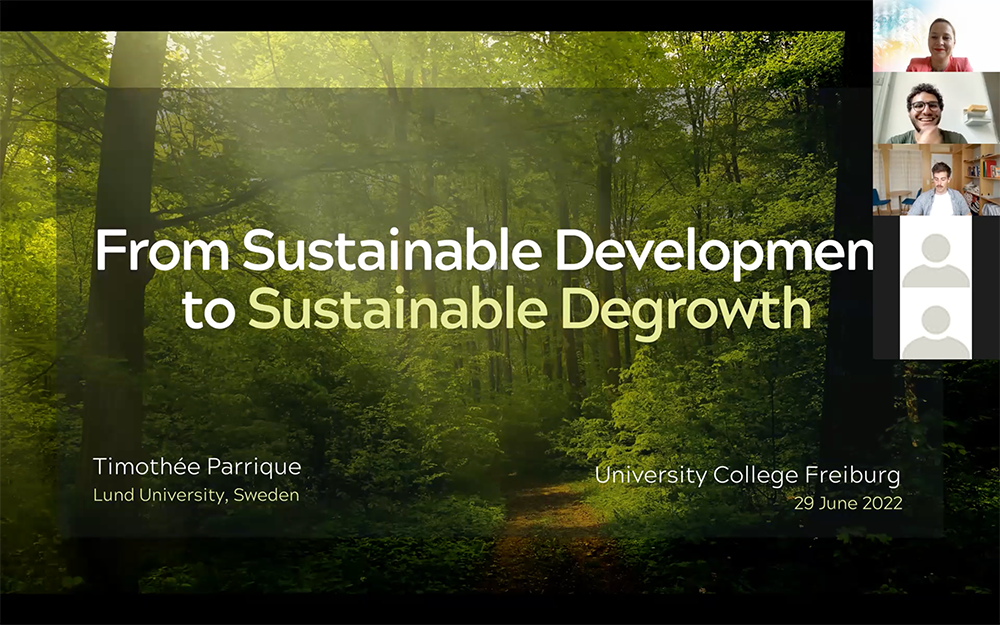Click the presenter name 'Timothée Parrique'
This screenshot has height=625, width=1000.
pos(197,467)
